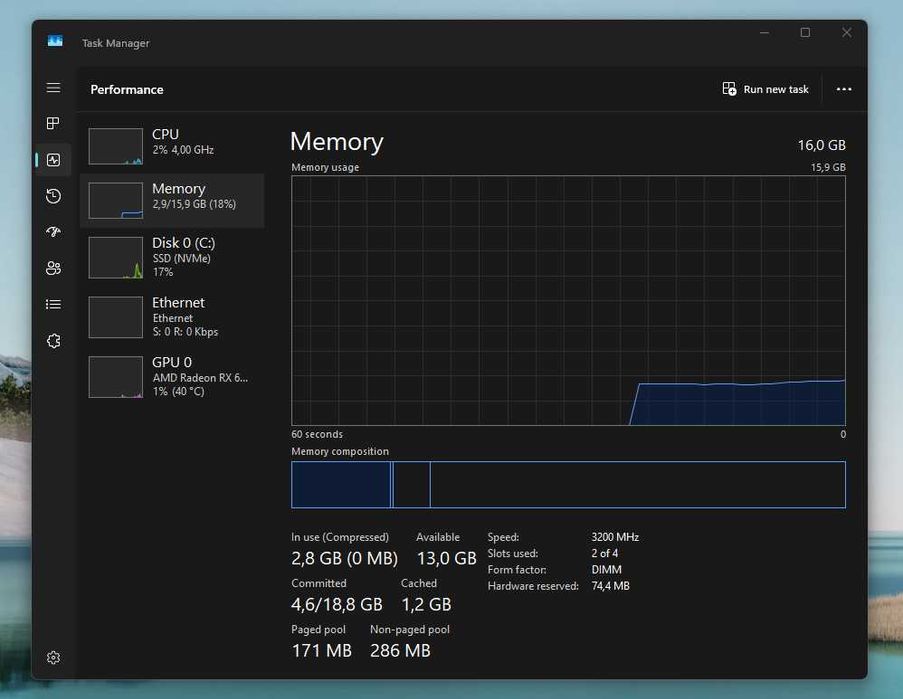
Task: Click the Memory usage graph
Action: (568, 300)
